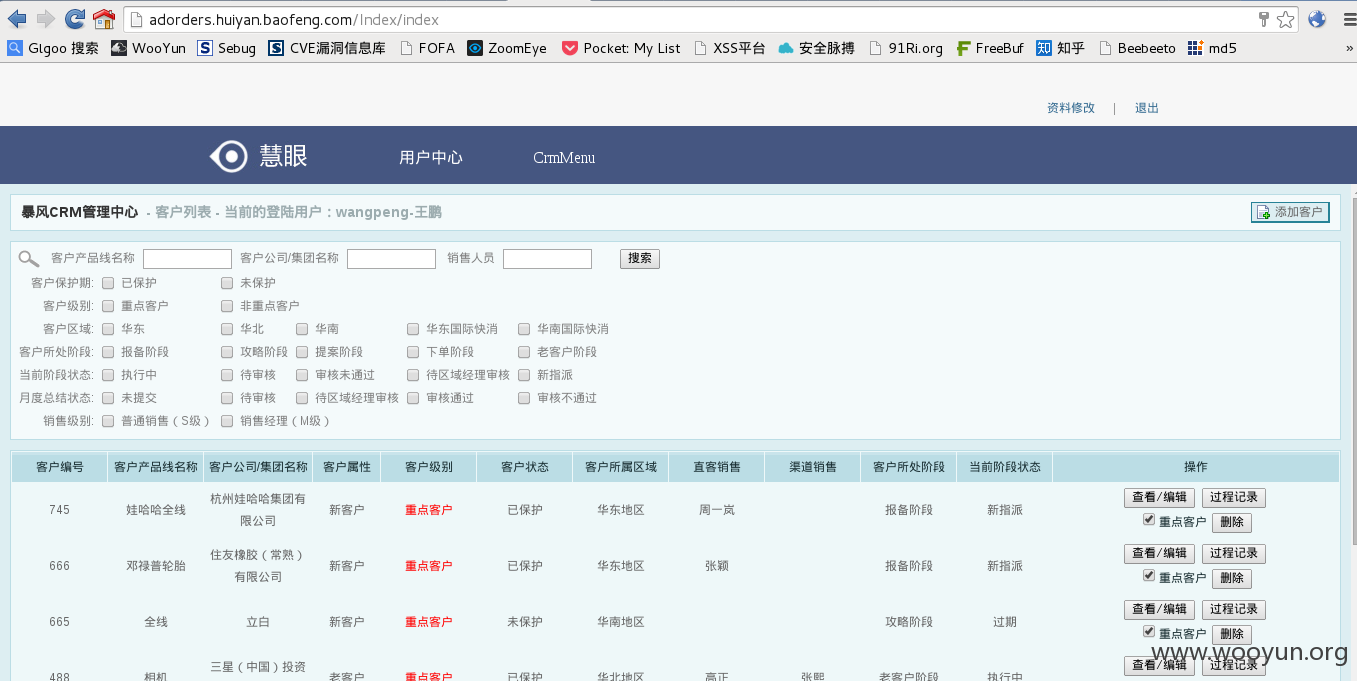Open CVE漏洞信息库 bookmark
This screenshot has height=681, width=1357.
click(327, 47)
